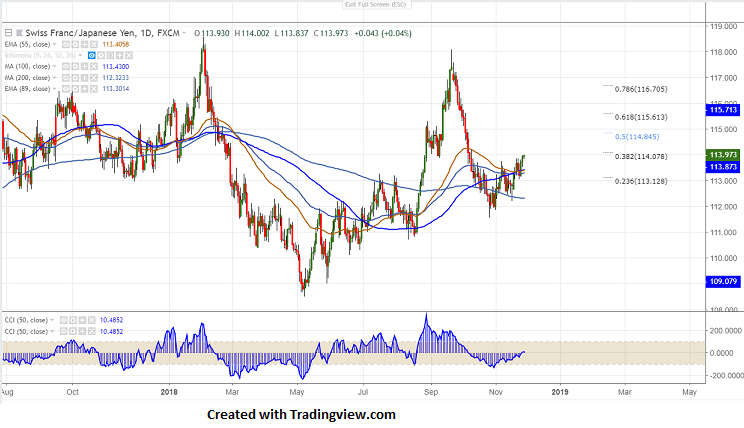
Task: Expand the EMA (89, close) dropdown arrow
Action: point(55,89)
